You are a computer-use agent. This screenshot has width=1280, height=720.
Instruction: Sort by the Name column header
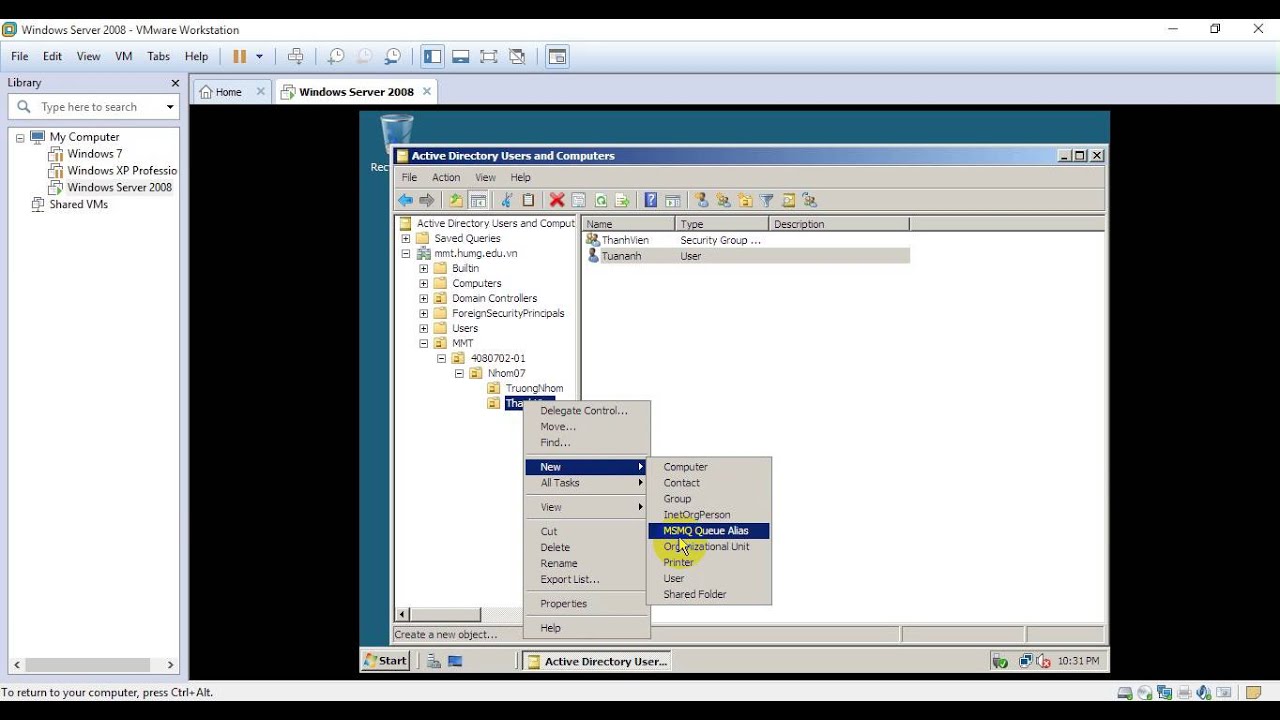(x=629, y=224)
